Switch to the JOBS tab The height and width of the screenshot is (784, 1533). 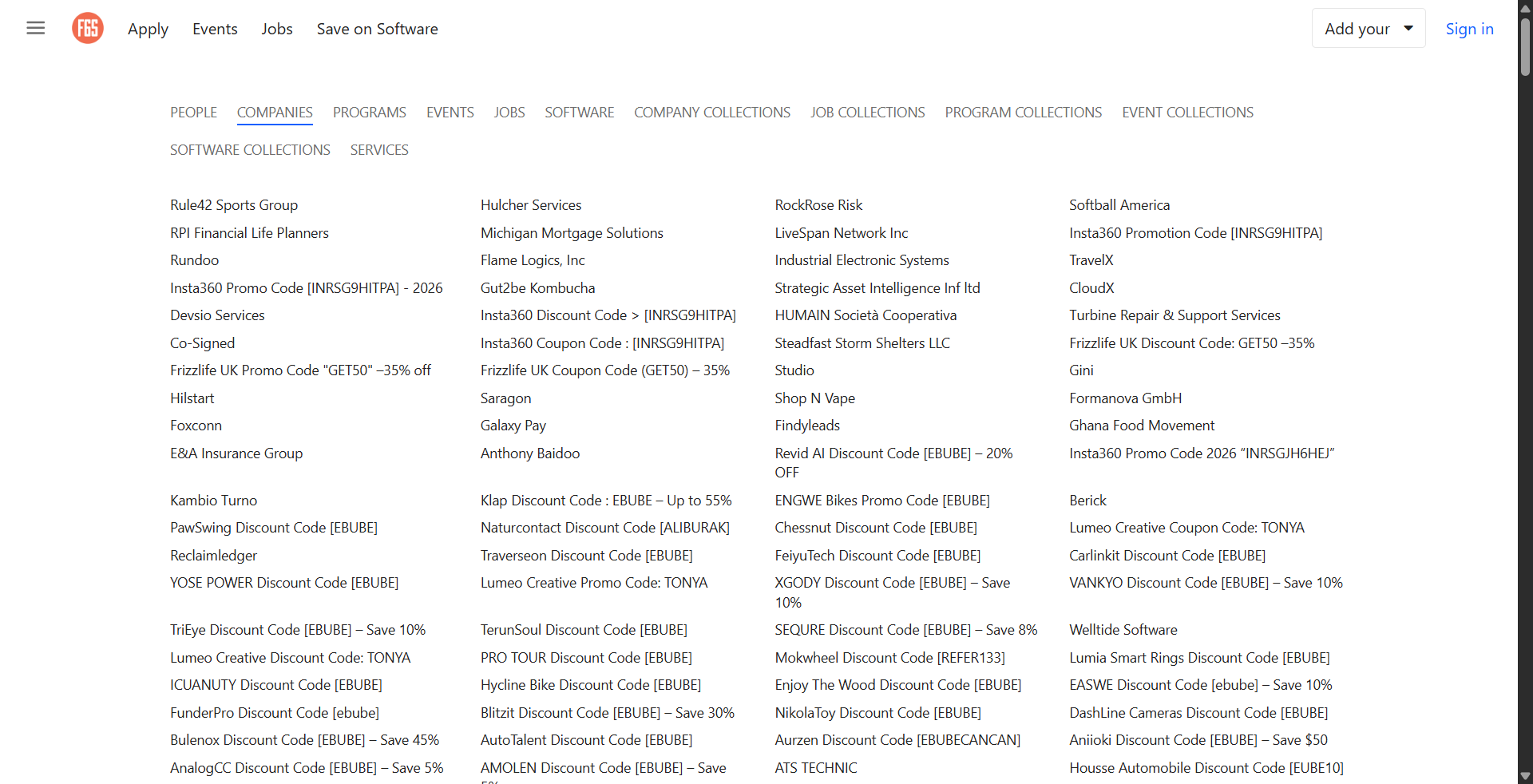tap(509, 113)
